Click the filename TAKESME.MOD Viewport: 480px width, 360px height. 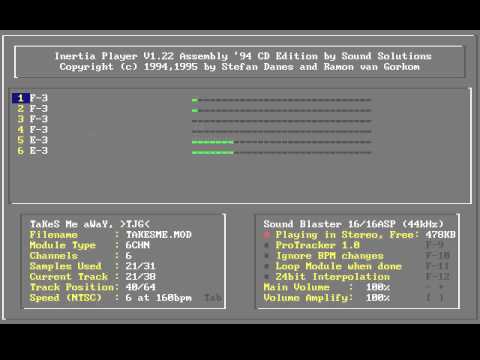[x=159, y=235]
